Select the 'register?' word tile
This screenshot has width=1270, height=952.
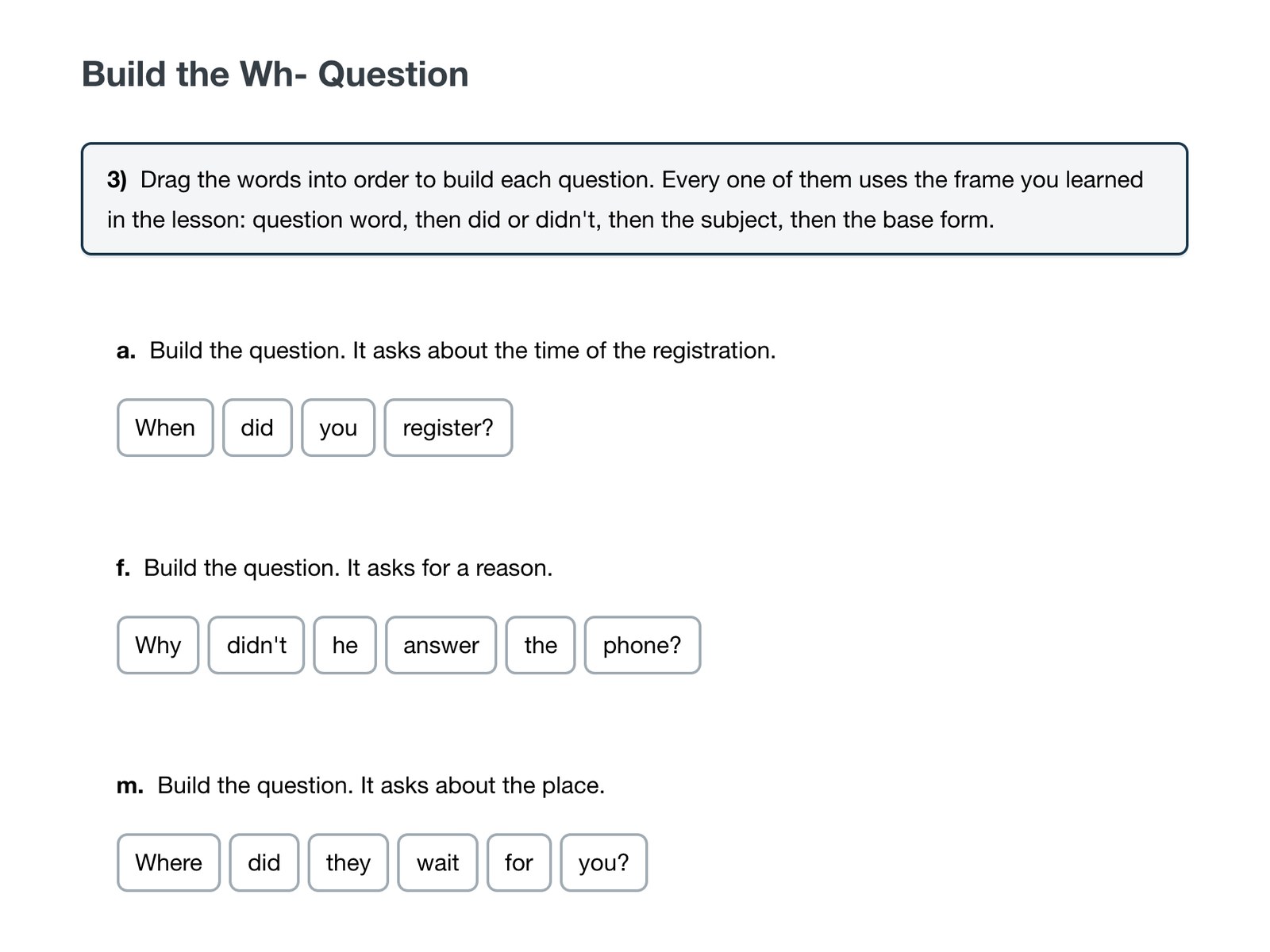(x=448, y=428)
